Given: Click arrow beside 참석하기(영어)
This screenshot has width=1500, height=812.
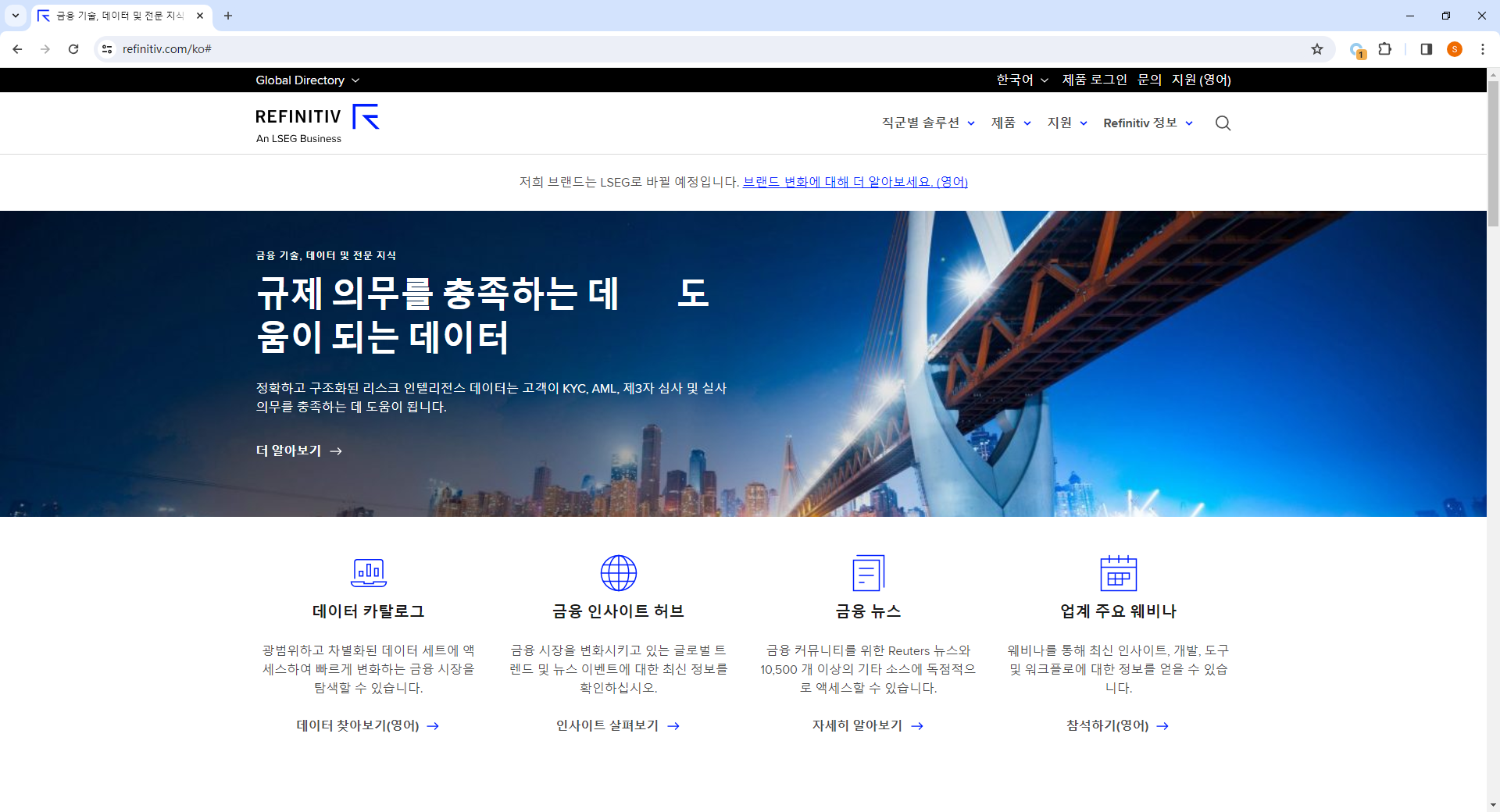Looking at the screenshot, I should [x=1162, y=726].
